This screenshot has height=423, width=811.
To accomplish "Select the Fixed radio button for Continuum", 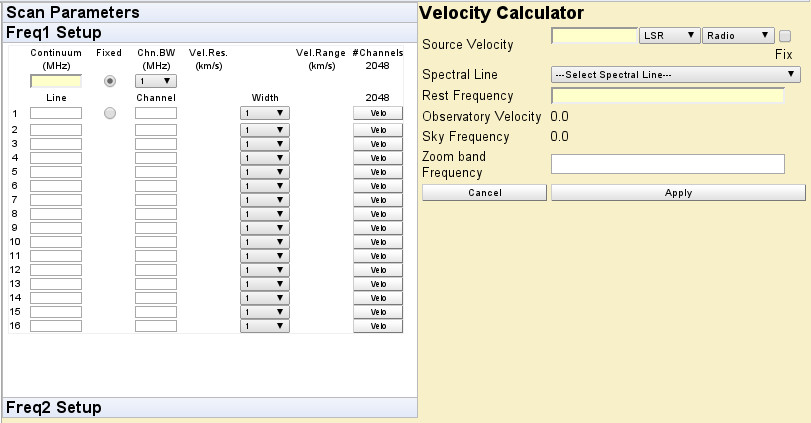I will pos(110,80).
